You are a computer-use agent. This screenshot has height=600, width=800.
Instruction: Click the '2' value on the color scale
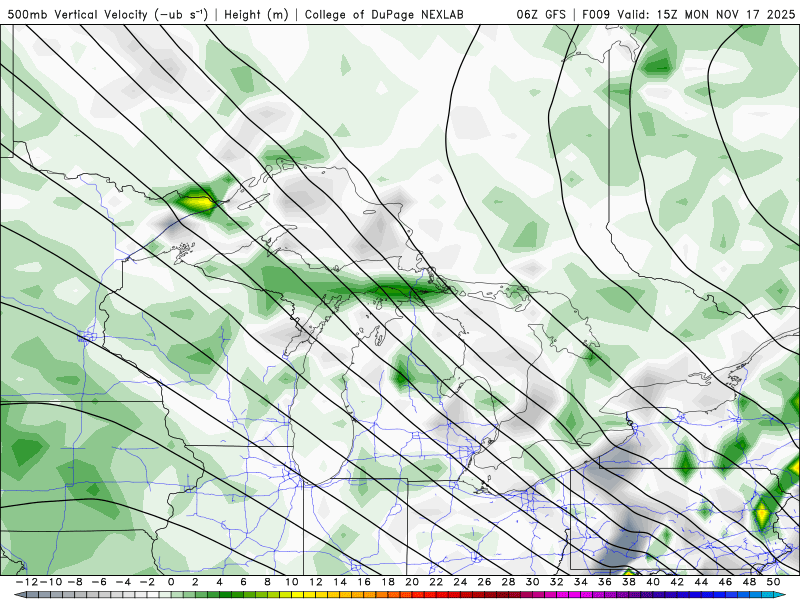tap(195, 582)
